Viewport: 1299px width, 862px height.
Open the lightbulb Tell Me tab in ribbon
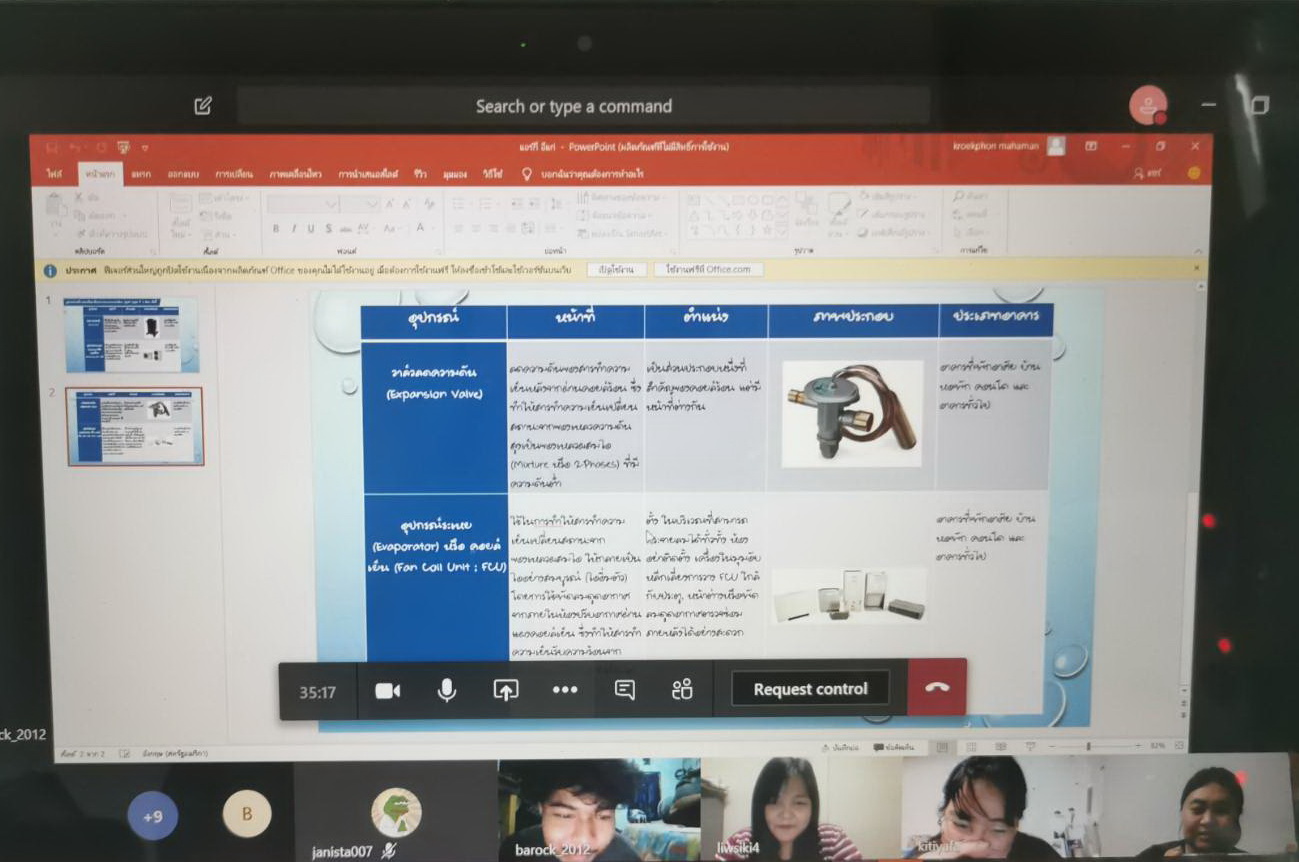pyautogui.click(x=527, y=174)
